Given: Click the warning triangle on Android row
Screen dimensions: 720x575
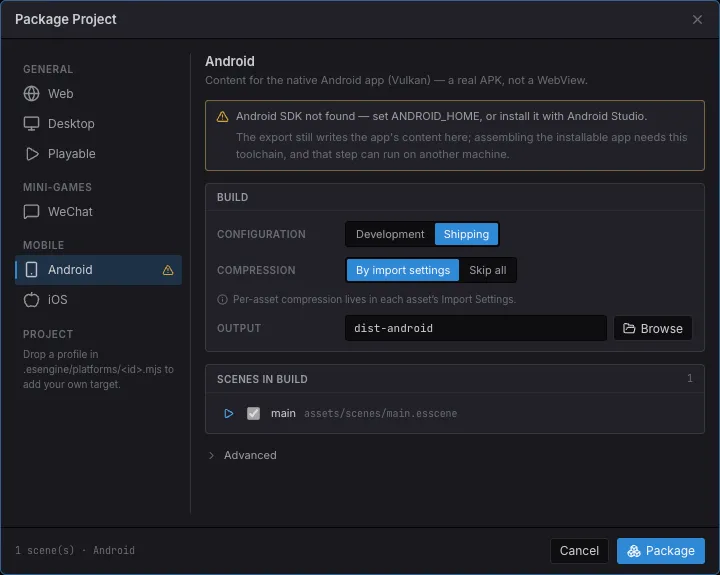Looking at the screenshot, I should [x=168, y=270].
